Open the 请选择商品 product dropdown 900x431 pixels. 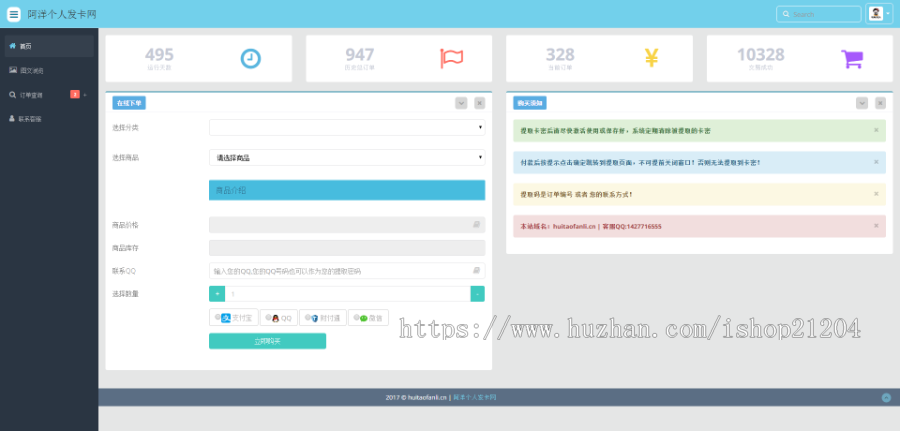click(347, 157)
